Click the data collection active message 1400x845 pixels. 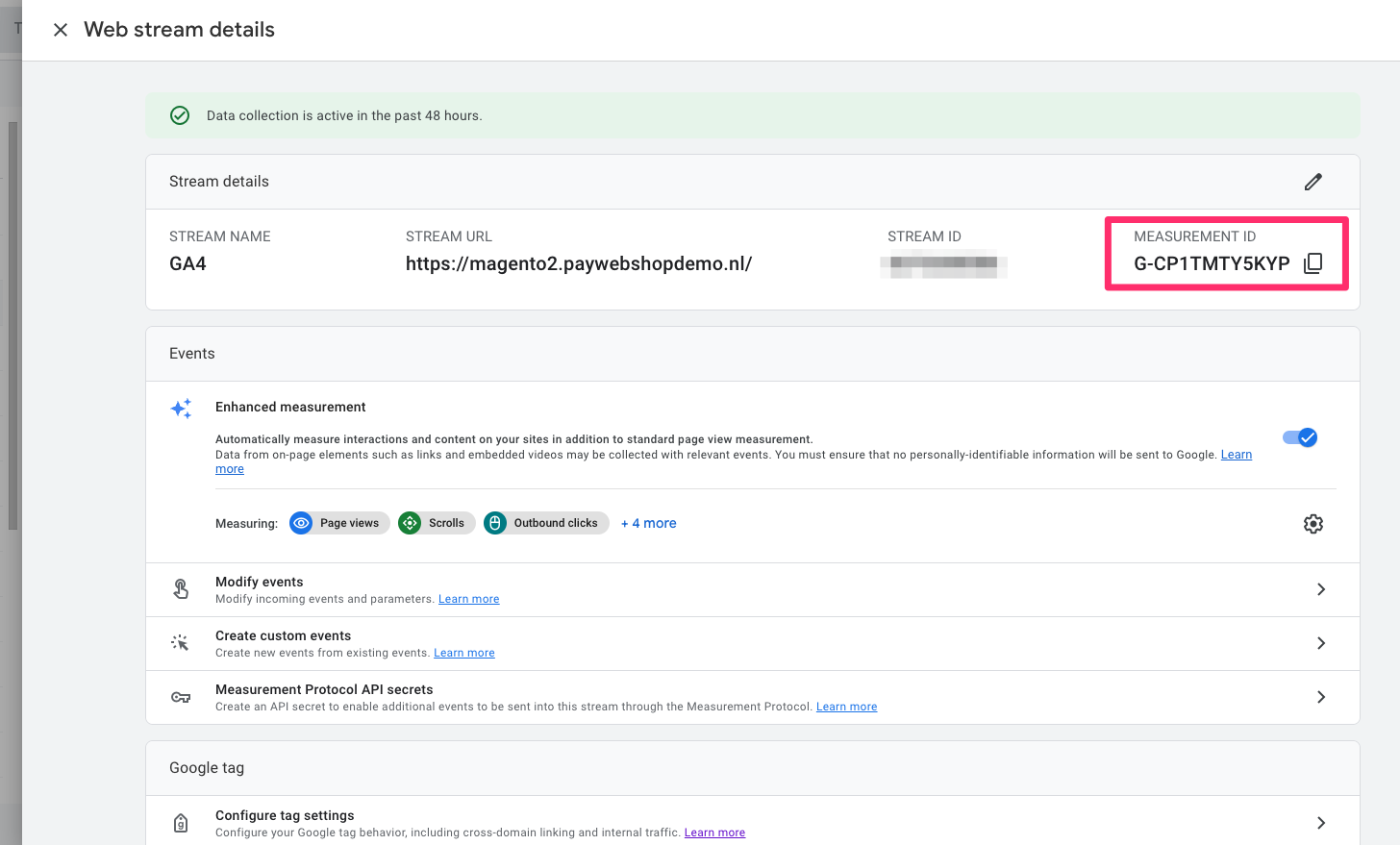pyautogui.click(x=344, y=115)
